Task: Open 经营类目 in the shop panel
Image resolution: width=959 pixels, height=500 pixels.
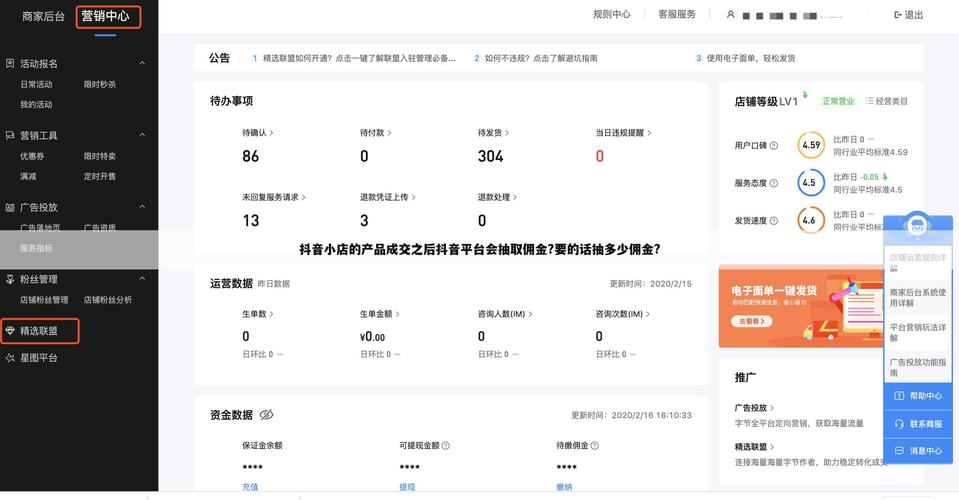Action: 887,101
